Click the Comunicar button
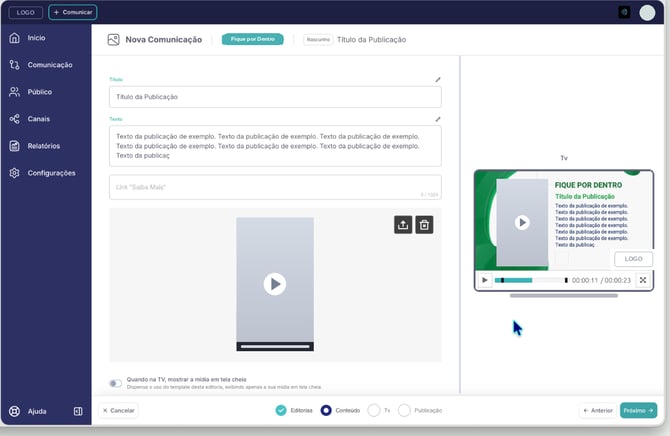Screen dimensions: 670x436 coord(73,12)
